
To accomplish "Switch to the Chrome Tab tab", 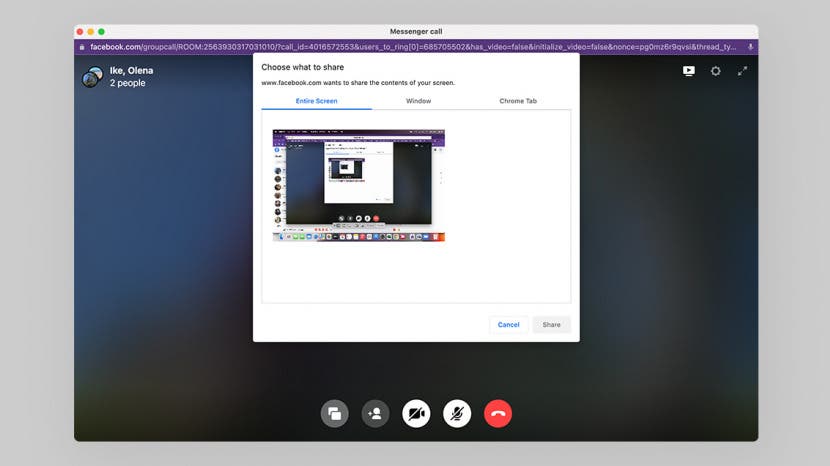I will (x=518, y=101).
